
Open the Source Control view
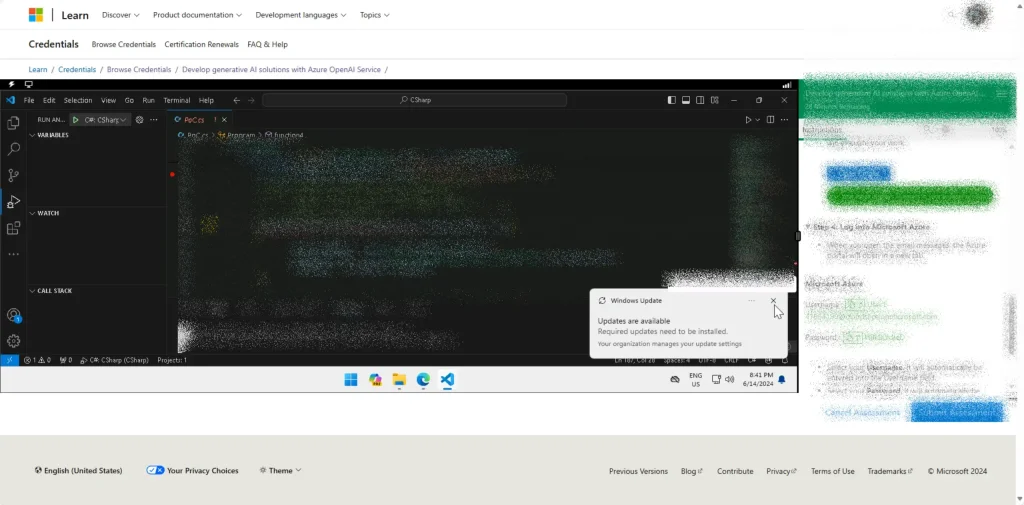pyautogui.click(x=13, y=175)
